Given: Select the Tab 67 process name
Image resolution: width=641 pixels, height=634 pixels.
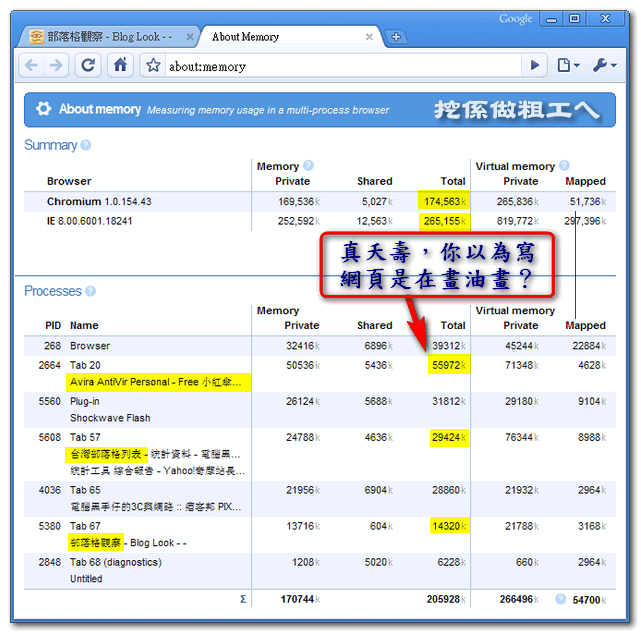Looking at the screenshot, I should tap(85, 526).
